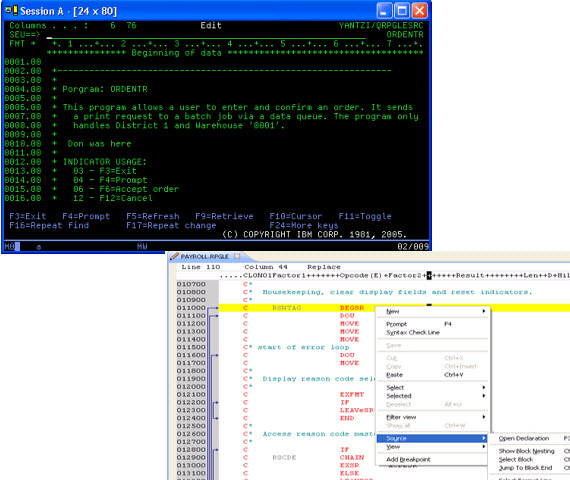This screenshot has height=480, width=570.
Task: Close the Session A window
Action: pos(420,11)
